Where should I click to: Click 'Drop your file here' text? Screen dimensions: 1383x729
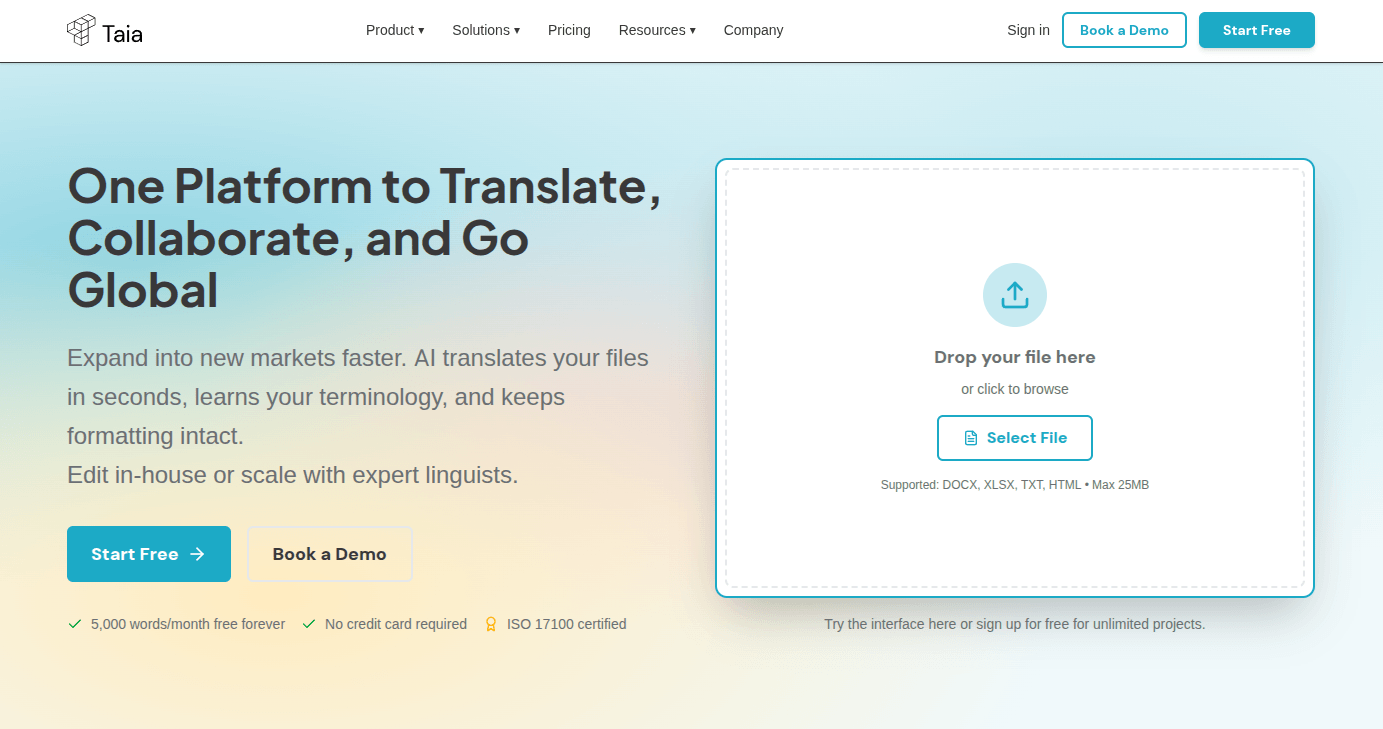point(1015,357)
